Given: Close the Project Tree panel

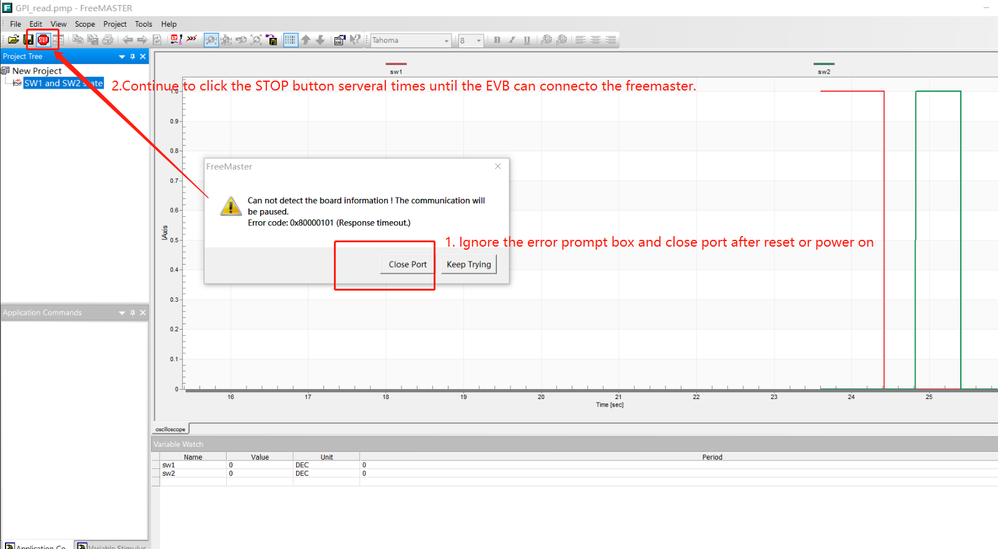Looking at the screenshot, I should 143,57.
